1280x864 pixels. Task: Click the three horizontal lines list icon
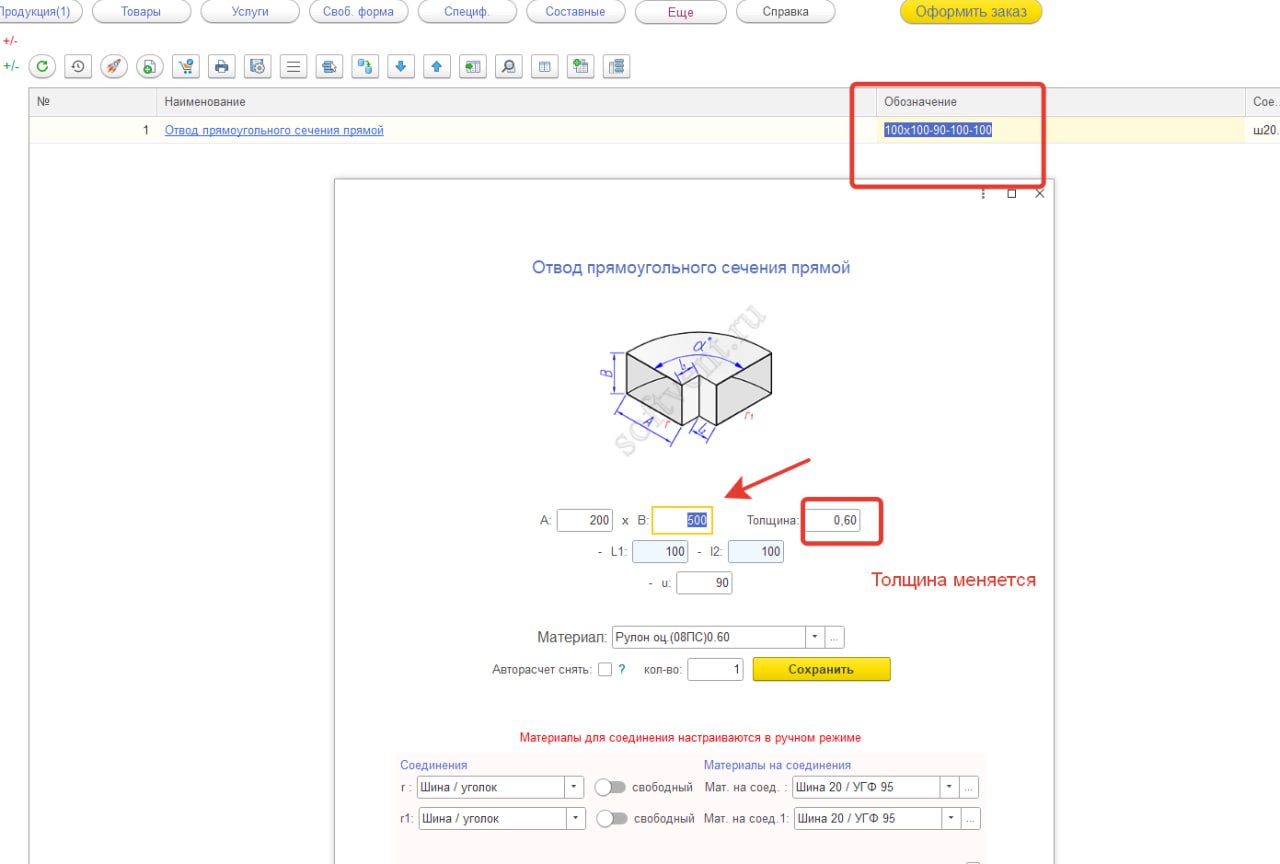(294, 67)
